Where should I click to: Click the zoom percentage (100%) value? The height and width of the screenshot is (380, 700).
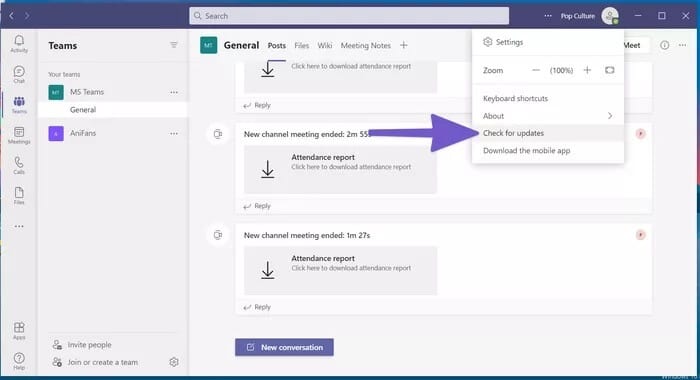[x=561, y=71]
